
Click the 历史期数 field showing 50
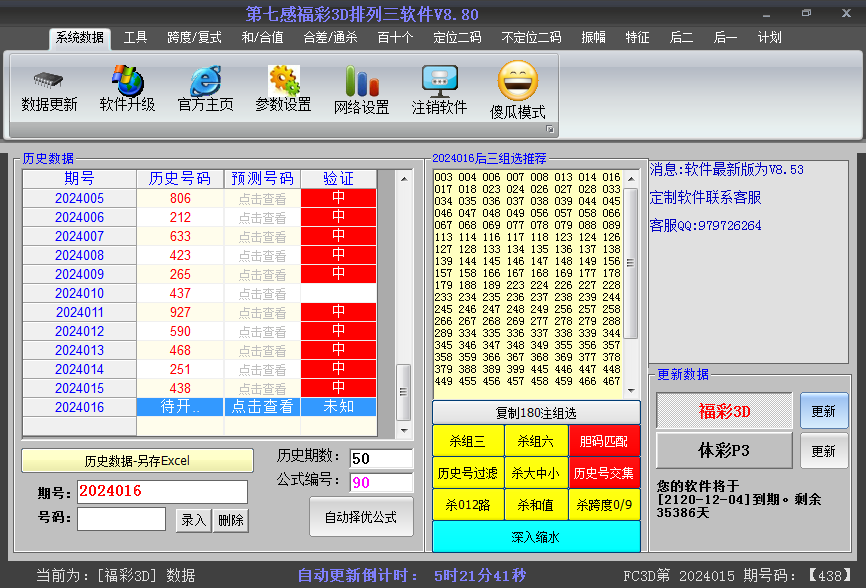point(382,458)
